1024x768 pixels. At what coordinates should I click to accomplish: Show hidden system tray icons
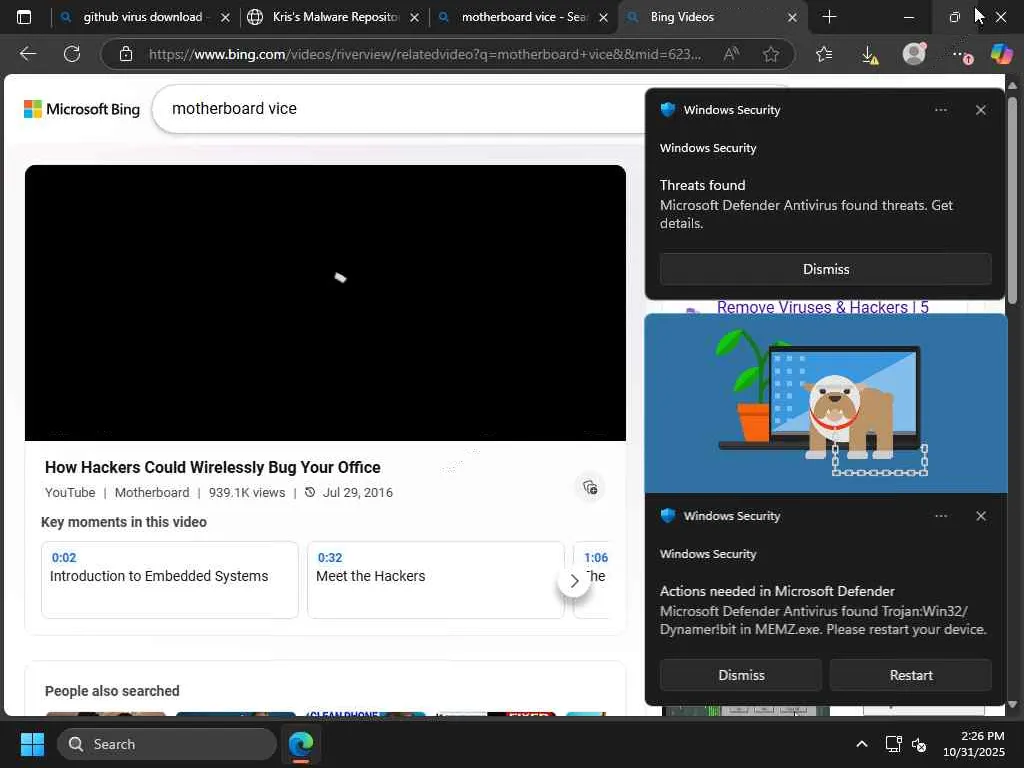coord(861,744)
